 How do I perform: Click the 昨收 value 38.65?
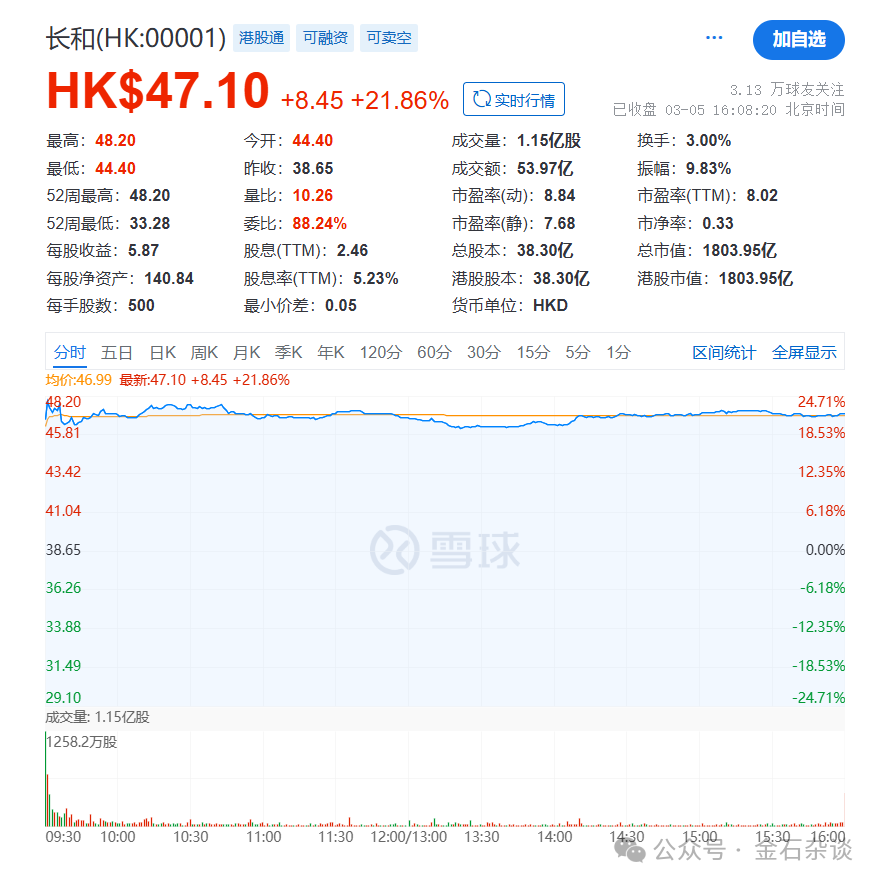pos(313,168)
